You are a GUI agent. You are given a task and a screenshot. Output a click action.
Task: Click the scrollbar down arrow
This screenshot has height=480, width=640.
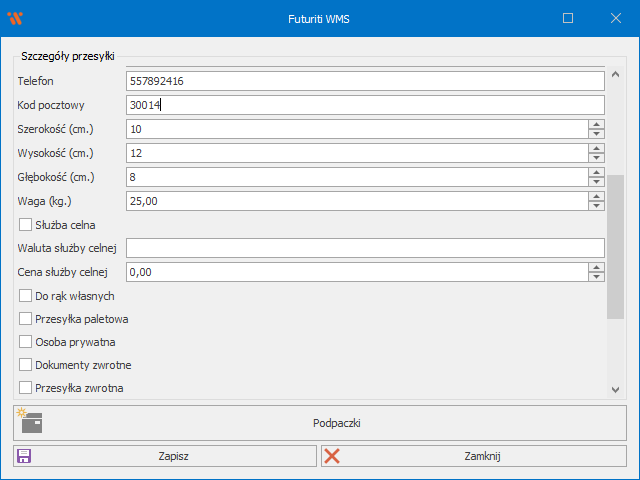(x=617, y=389)
